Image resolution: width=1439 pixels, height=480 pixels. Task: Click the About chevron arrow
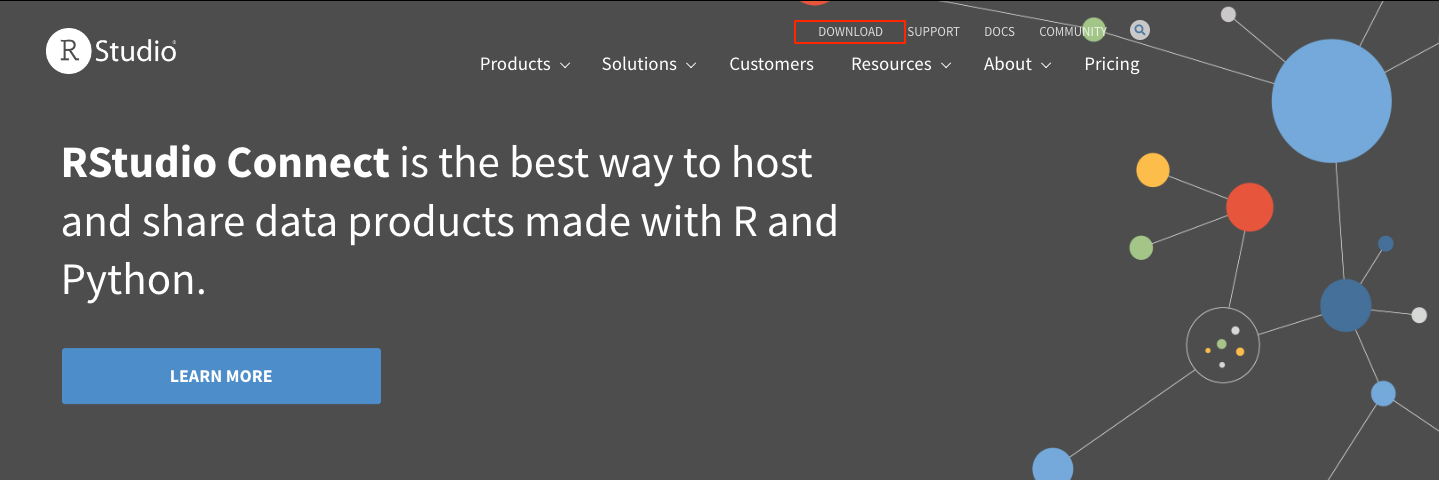tap(1046, 65)
